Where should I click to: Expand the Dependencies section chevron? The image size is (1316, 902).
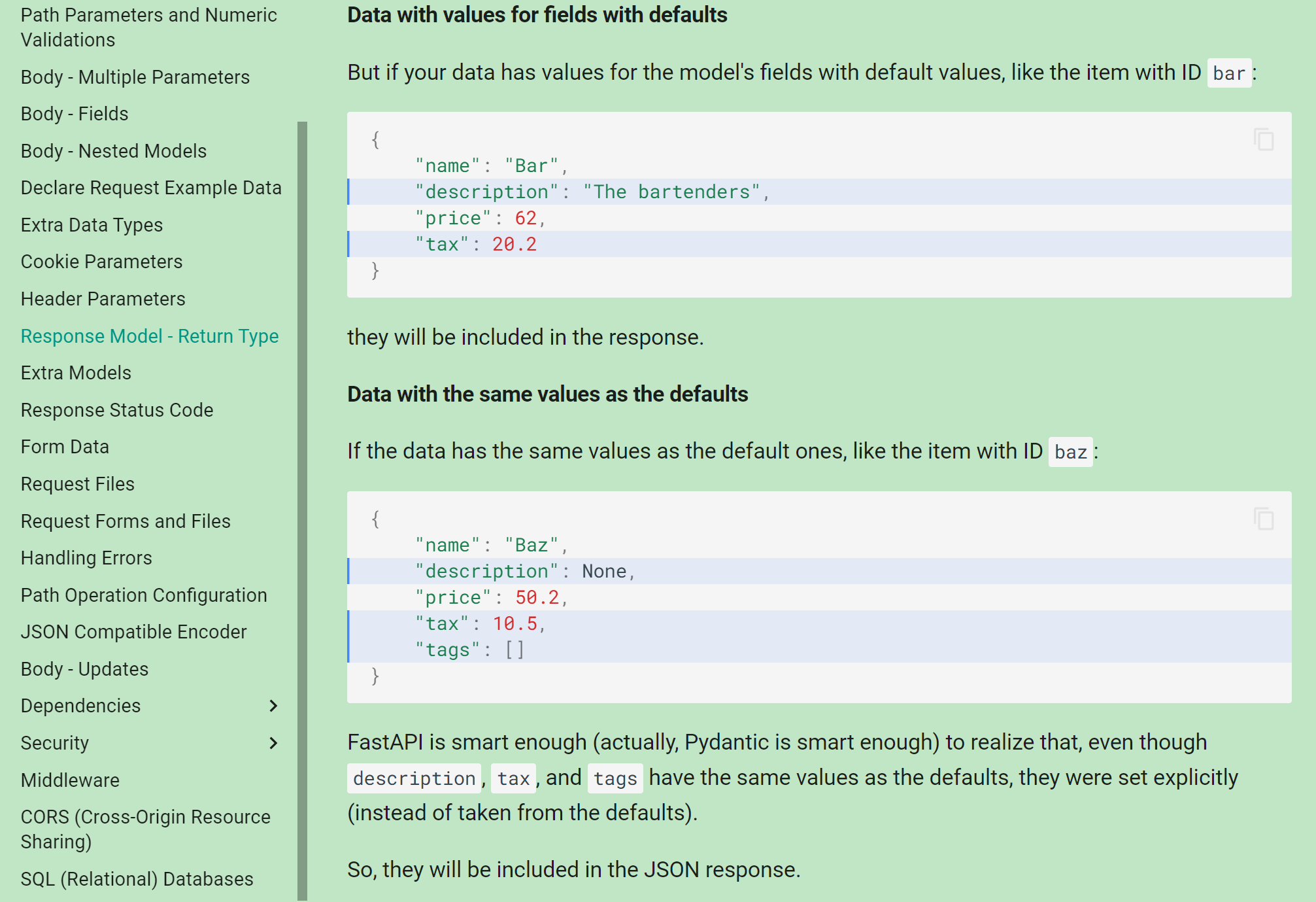point(273,706)
